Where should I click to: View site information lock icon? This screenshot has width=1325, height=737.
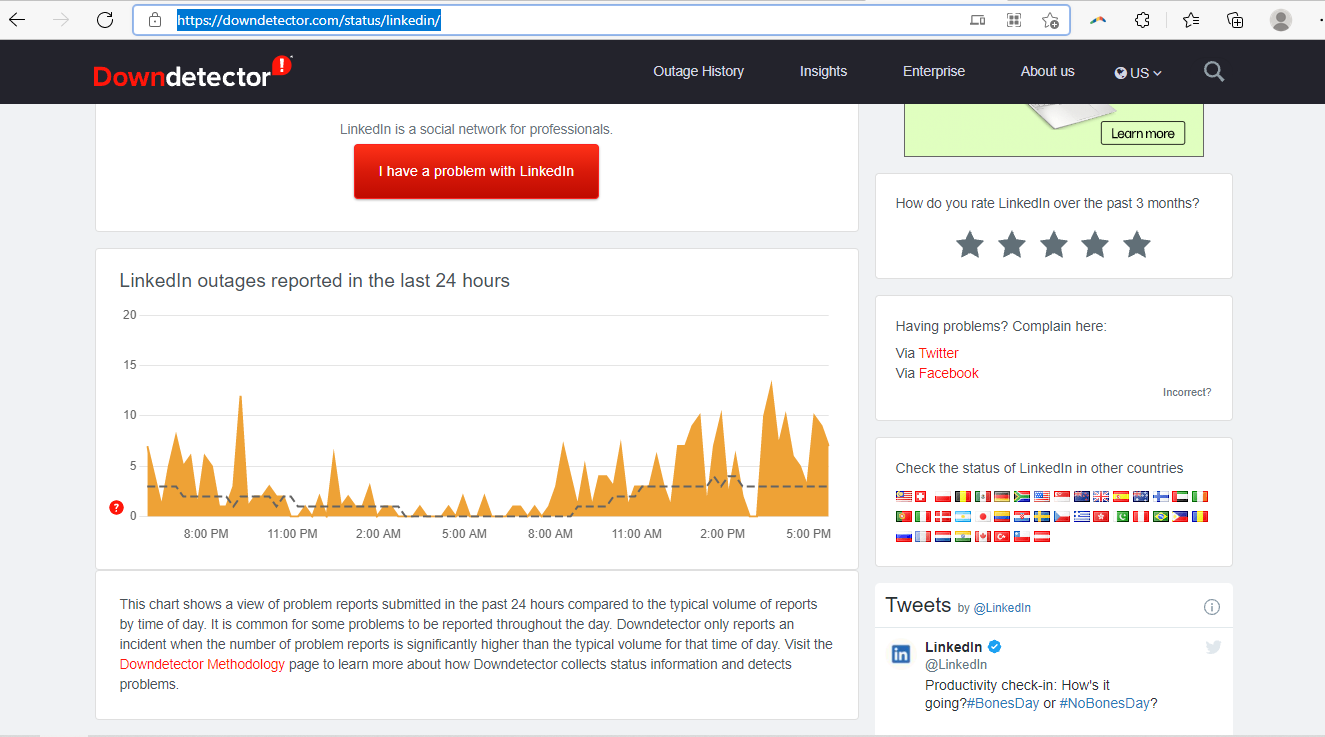tap(154, 20)
